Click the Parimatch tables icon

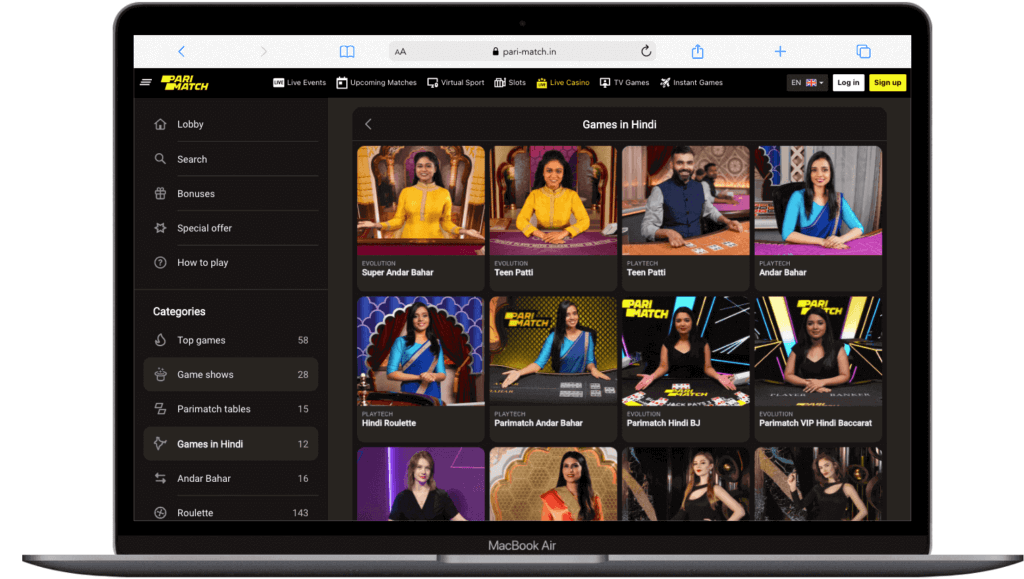coord(160,409)
